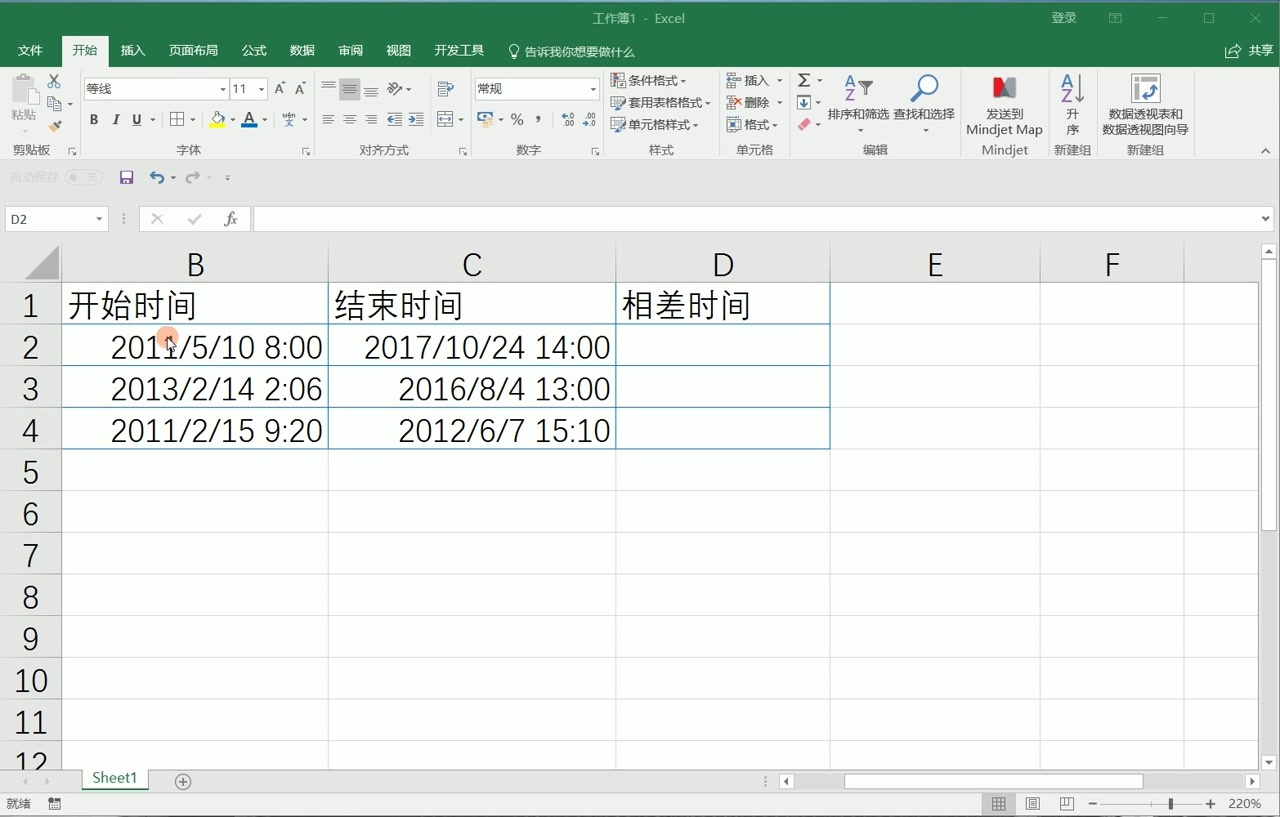Image resolution: width=1280 pixels, height=817 pixels.
Task: Undo the last action
Action: click(x=157, y=177)
